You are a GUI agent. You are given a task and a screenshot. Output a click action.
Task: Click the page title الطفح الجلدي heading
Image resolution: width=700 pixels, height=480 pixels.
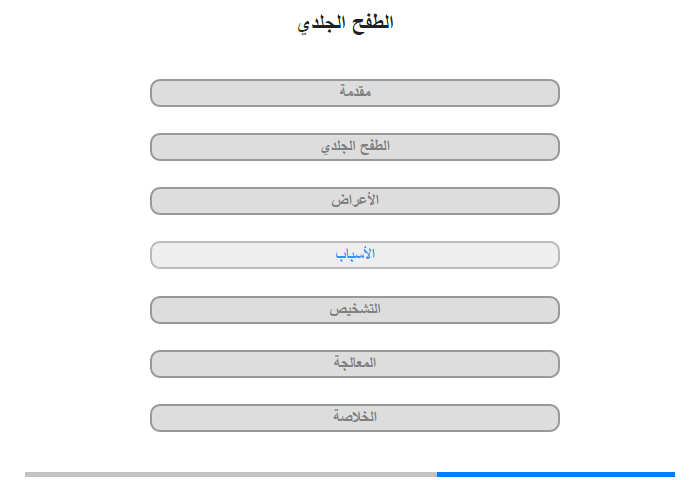345,23
